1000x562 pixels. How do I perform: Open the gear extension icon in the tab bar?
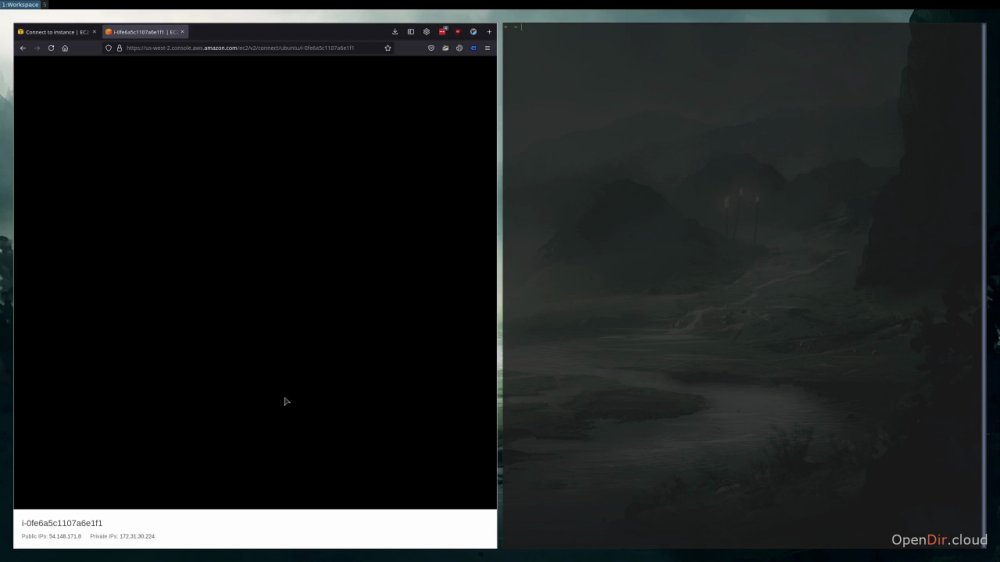coord(426,32)
